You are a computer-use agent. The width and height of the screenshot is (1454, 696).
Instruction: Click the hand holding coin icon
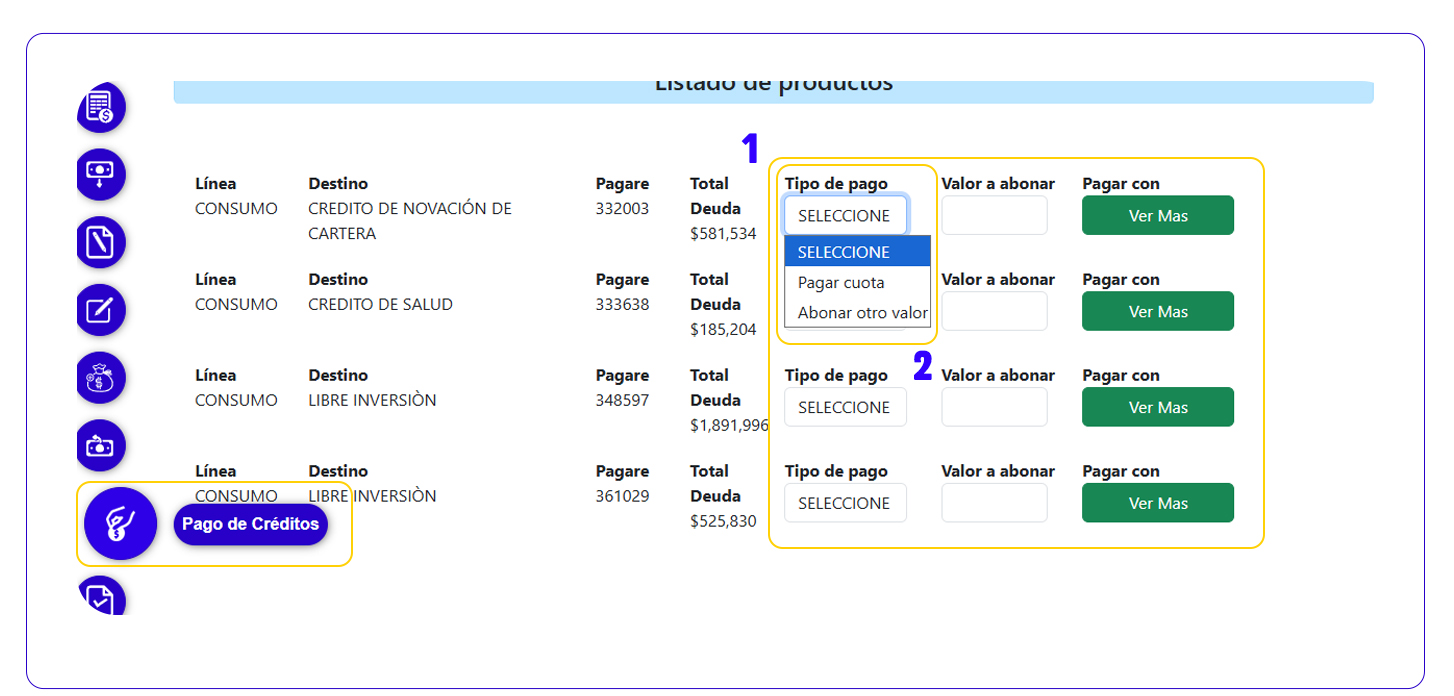[x=120, y=523]
